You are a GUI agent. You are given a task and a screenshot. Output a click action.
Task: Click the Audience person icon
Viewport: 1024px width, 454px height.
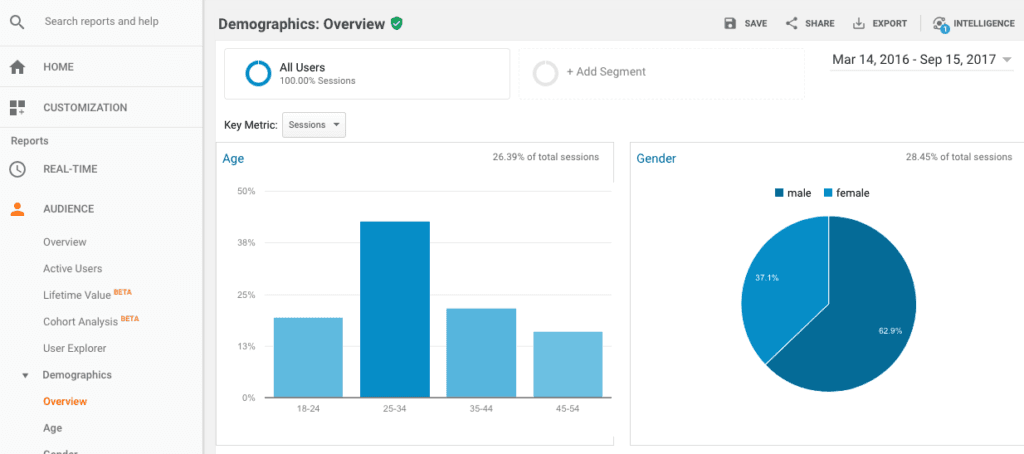[17, 209]
